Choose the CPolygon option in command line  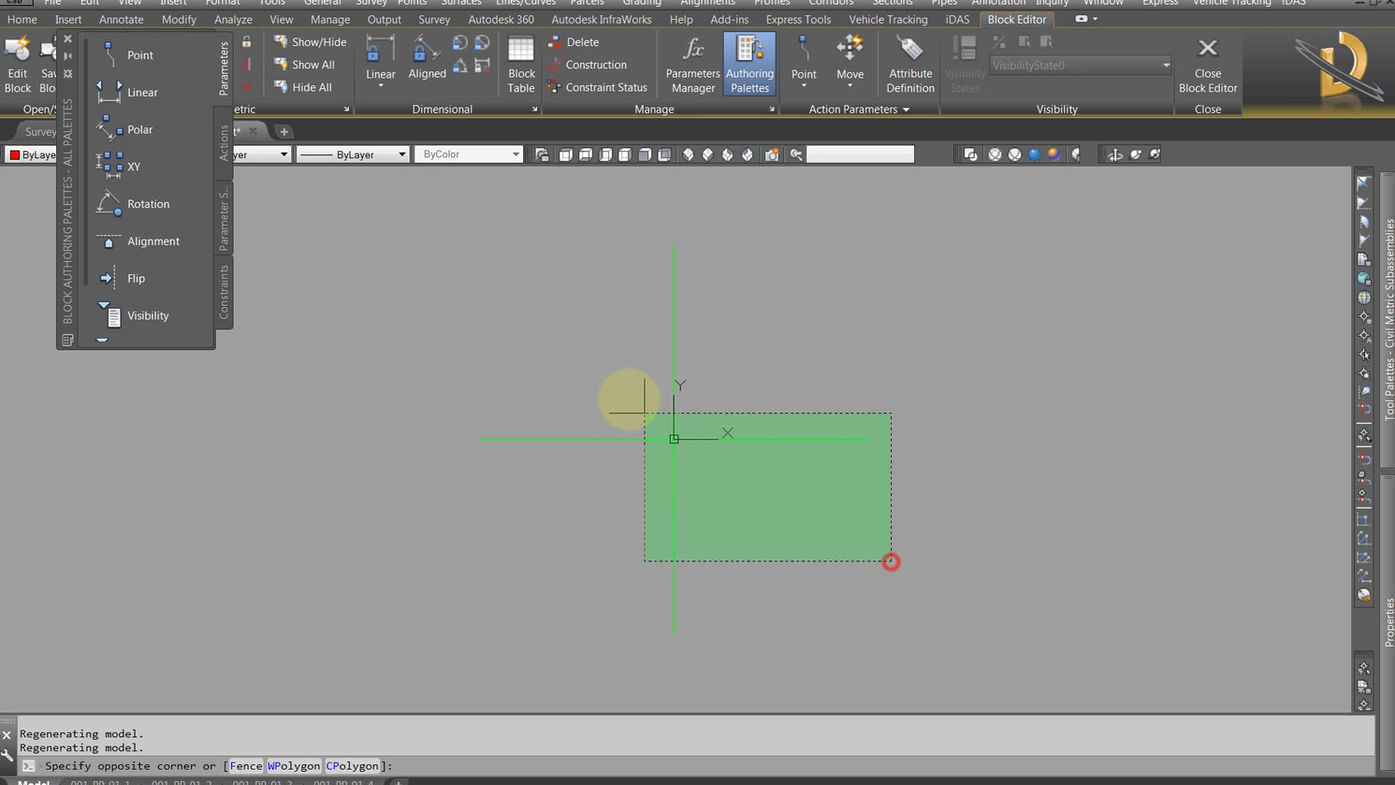(352, 766)
